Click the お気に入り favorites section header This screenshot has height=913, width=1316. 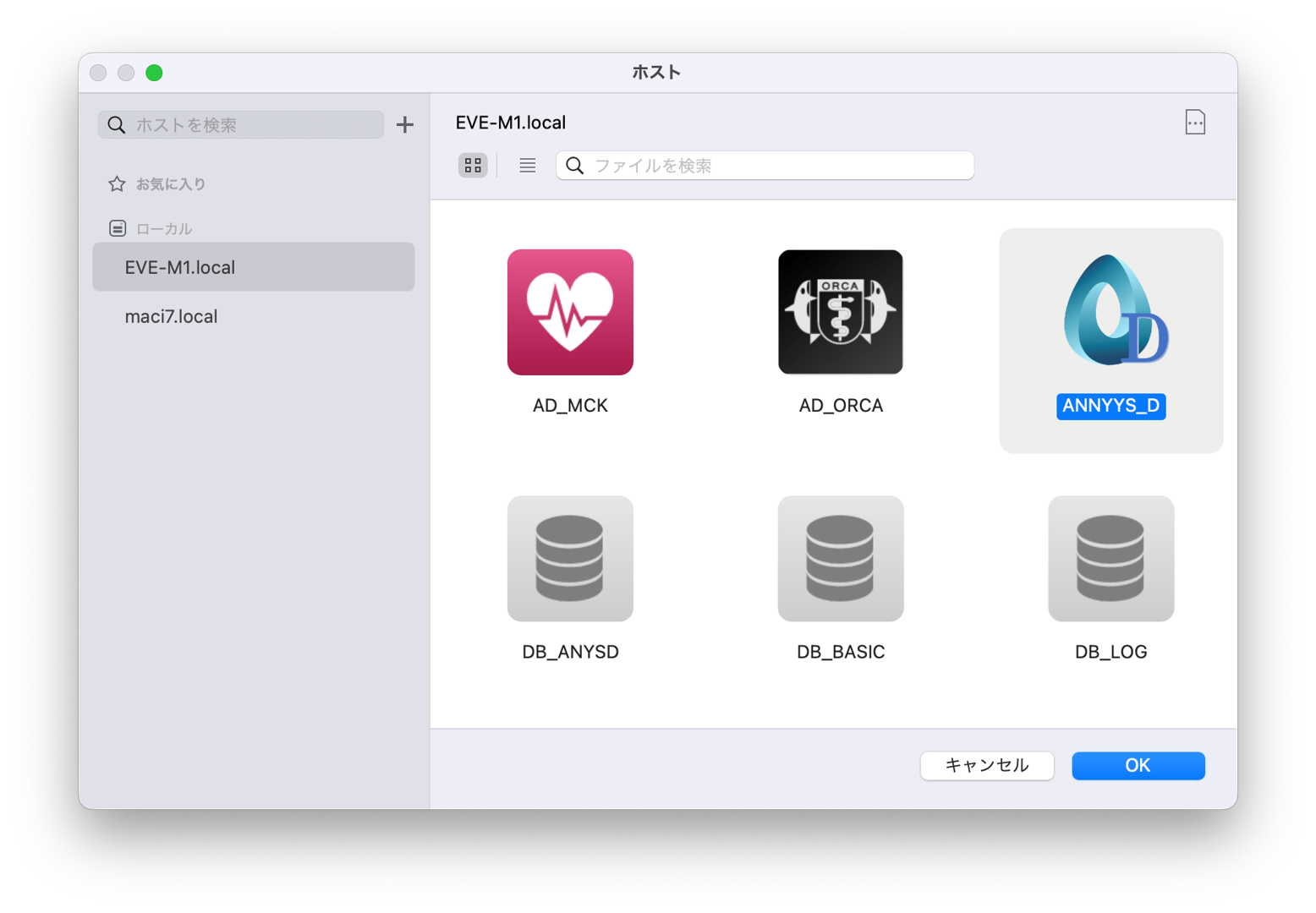[x=171, y=184]
